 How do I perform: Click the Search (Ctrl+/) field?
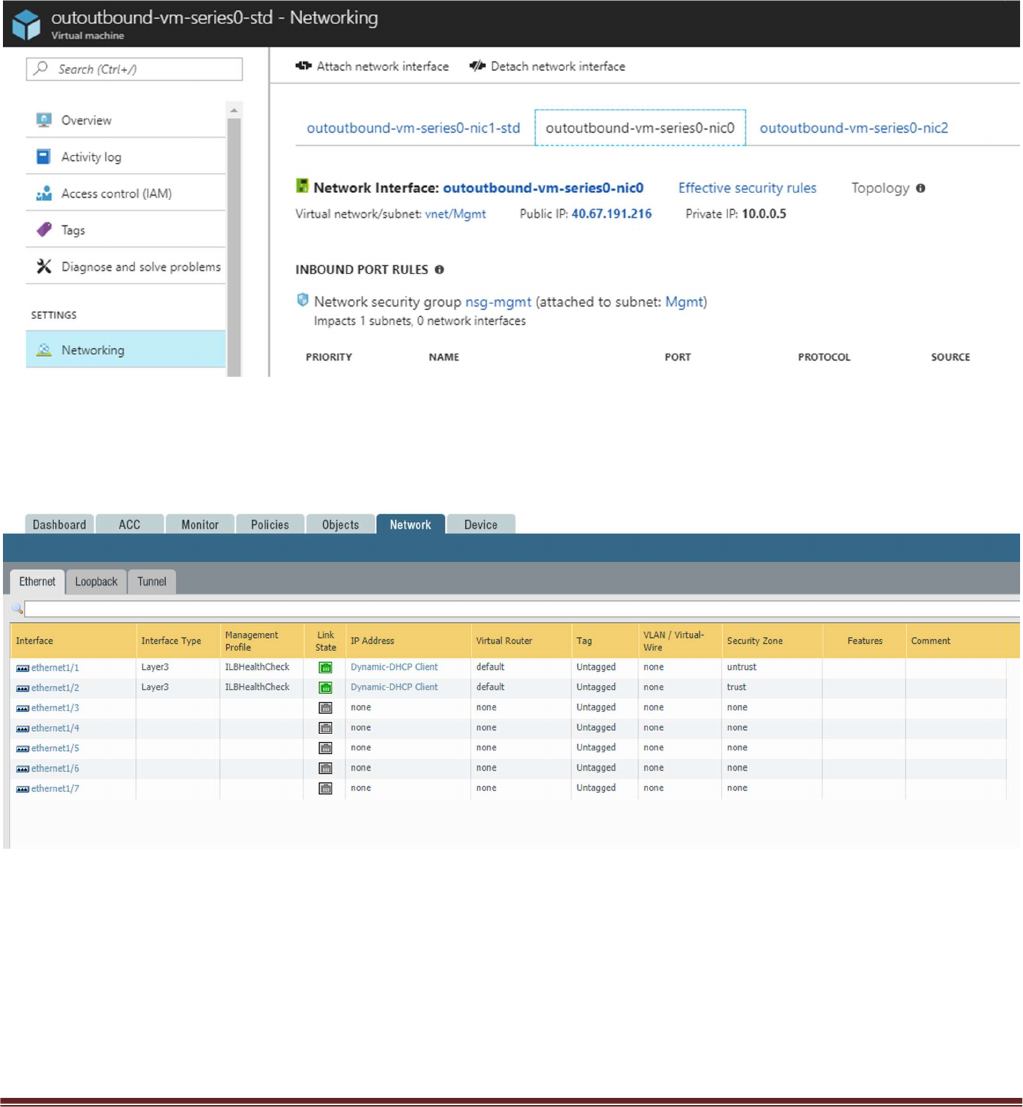[134, 69]
